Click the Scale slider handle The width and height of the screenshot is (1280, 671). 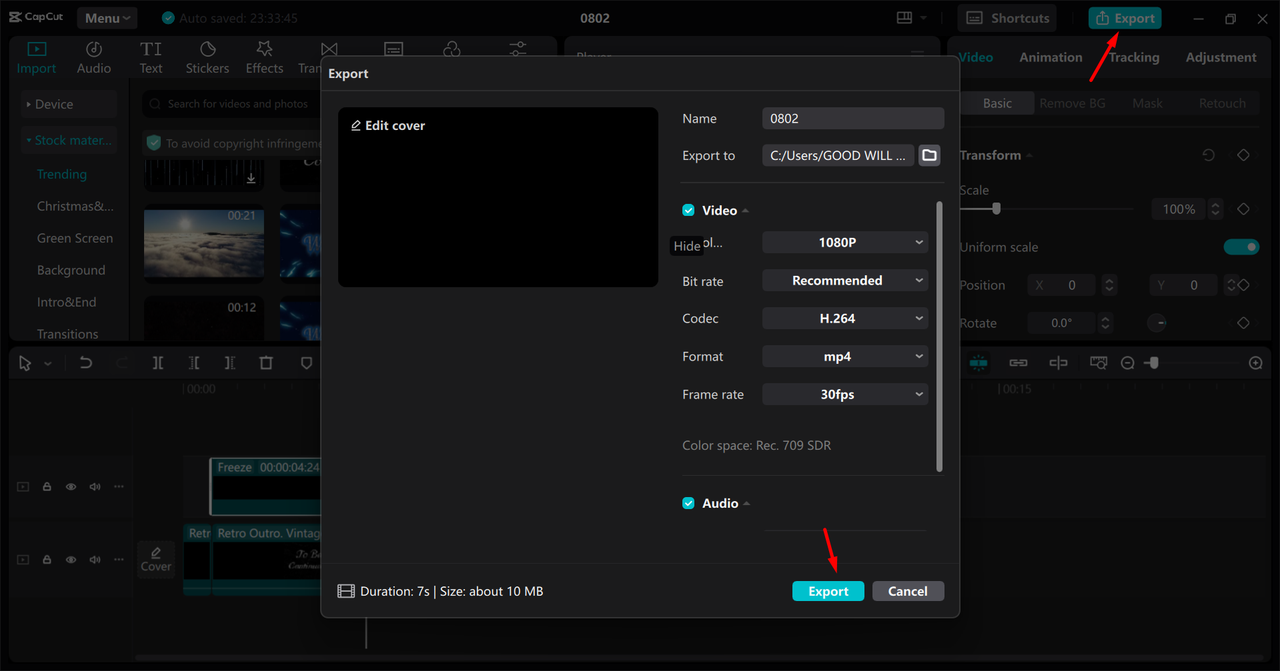click(x=996, y=209)
